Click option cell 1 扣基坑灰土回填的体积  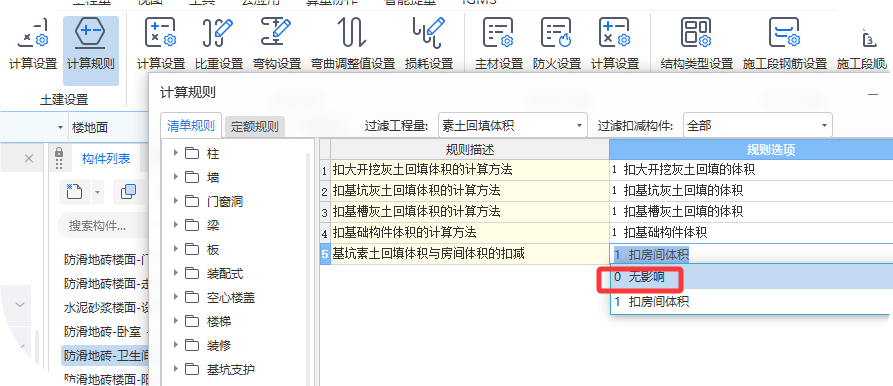coord(751,191)
